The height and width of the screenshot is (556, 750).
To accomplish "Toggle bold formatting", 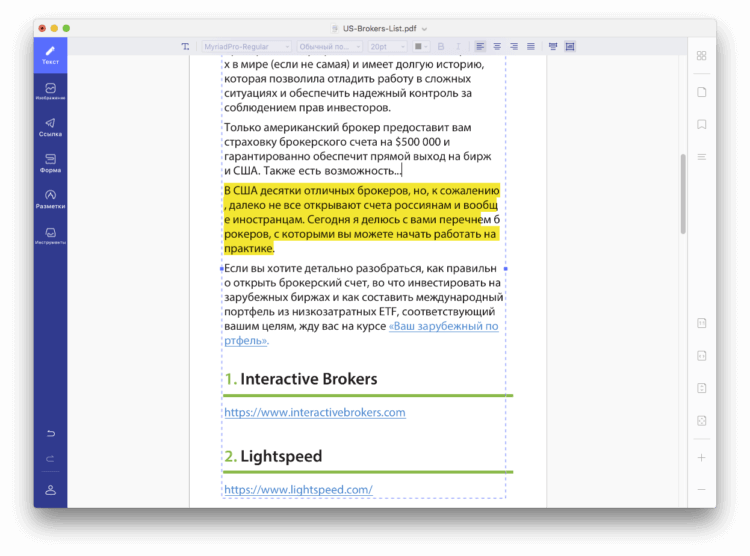I will click(x=441, y=46).
